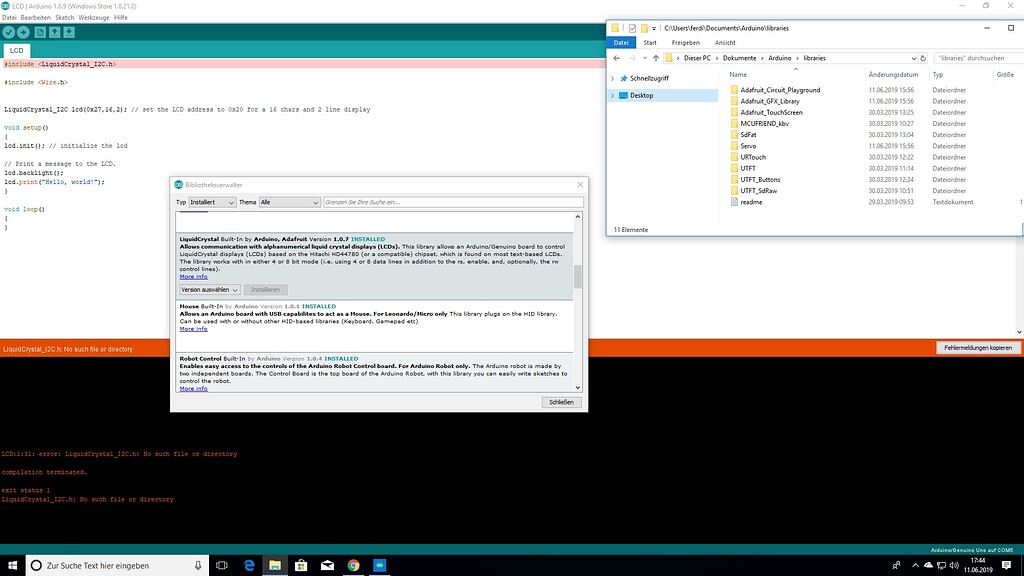1024x576 pixels.
Task: Click the Explorer back arrow
Action: (x=616, y=58)
